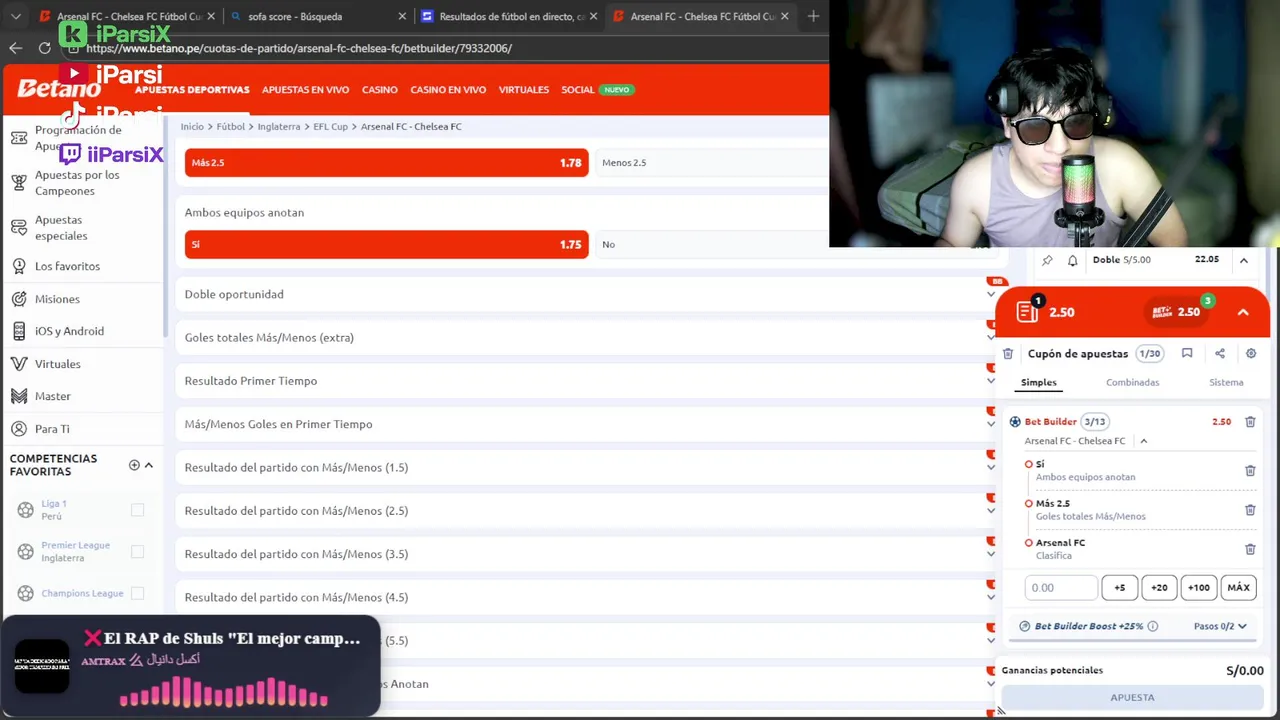Viewport: 1280px width, 720px height.
Task: Open Casino in top navigation
Action: (380, 90)
